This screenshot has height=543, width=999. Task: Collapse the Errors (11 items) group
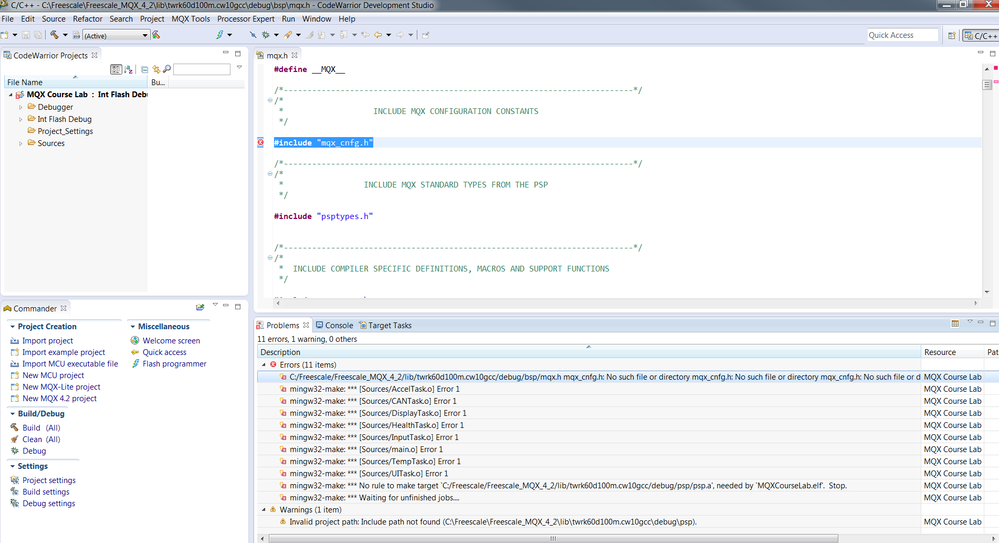coord(264,365)
